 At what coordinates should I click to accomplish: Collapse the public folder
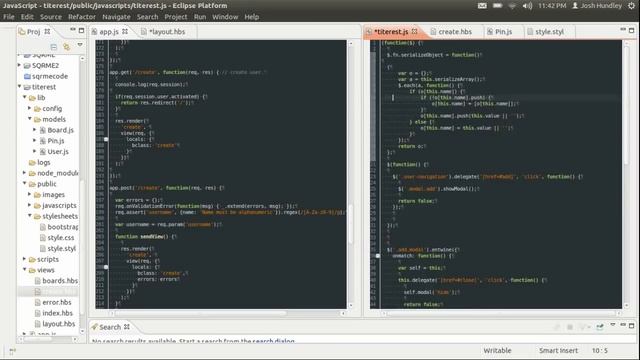click(x=24, y=183)
